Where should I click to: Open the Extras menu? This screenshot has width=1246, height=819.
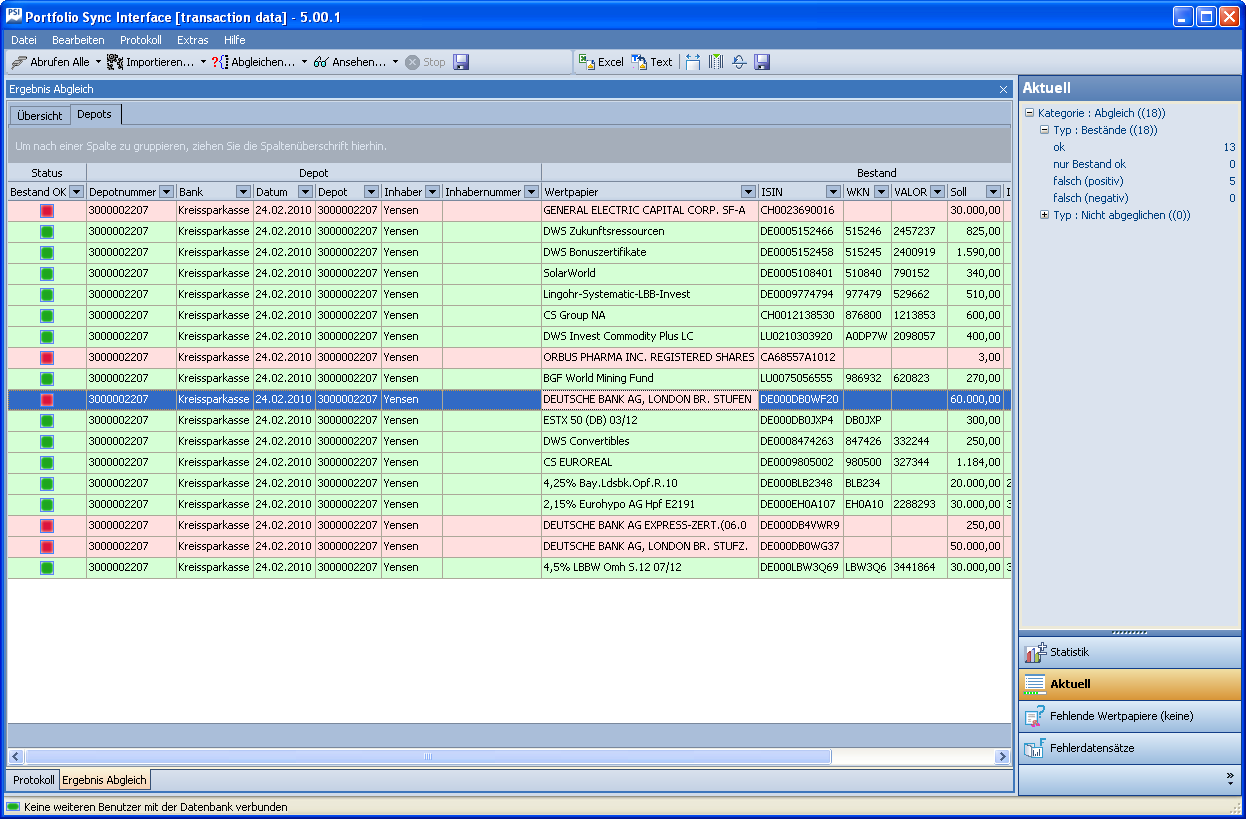point(192,40)
